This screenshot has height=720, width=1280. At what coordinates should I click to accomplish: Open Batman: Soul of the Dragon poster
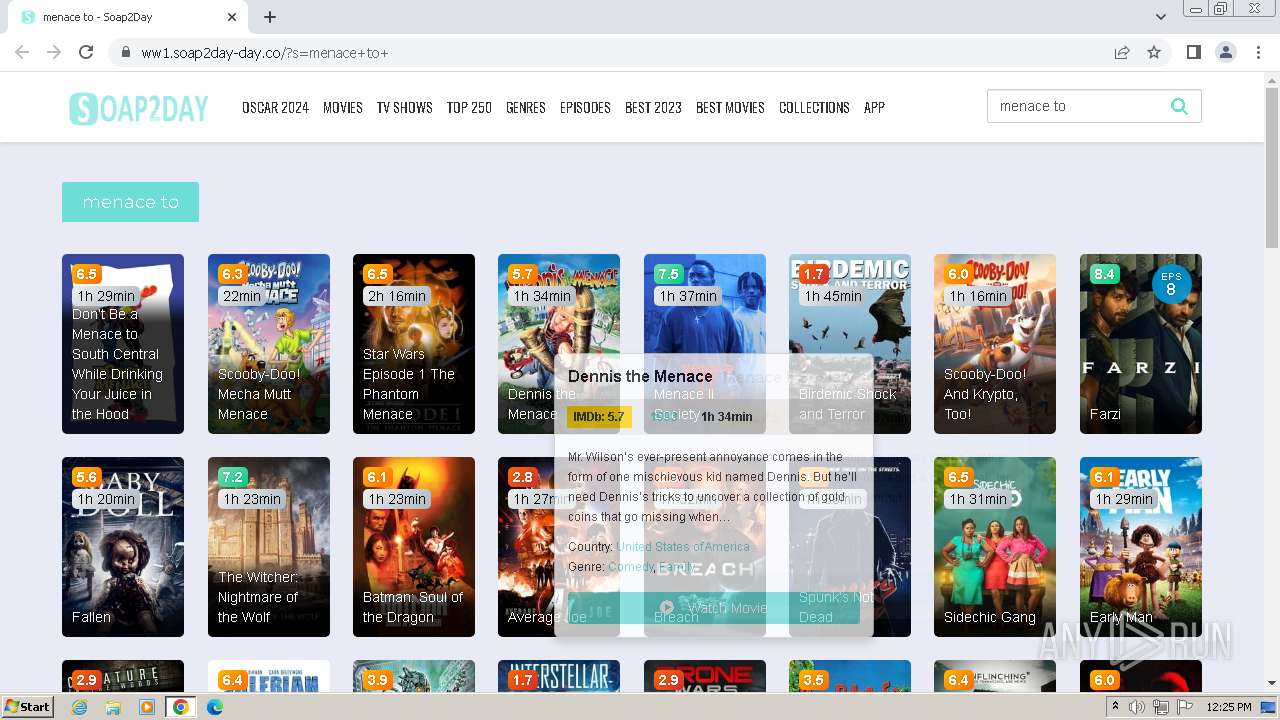(x=414, y=547)
